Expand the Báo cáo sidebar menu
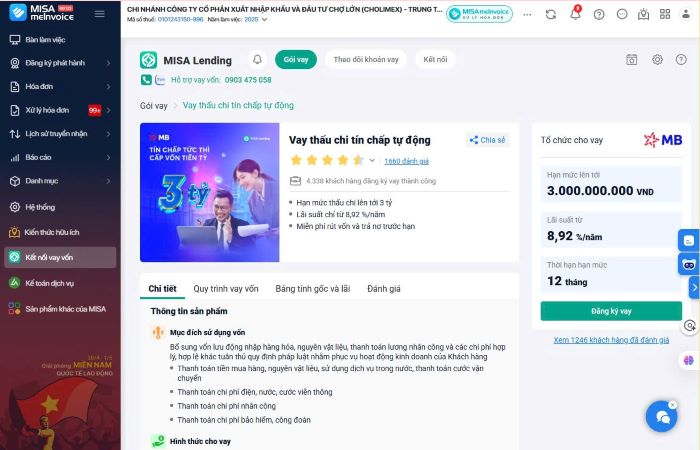Screen dimensions: 700x450 59,157
